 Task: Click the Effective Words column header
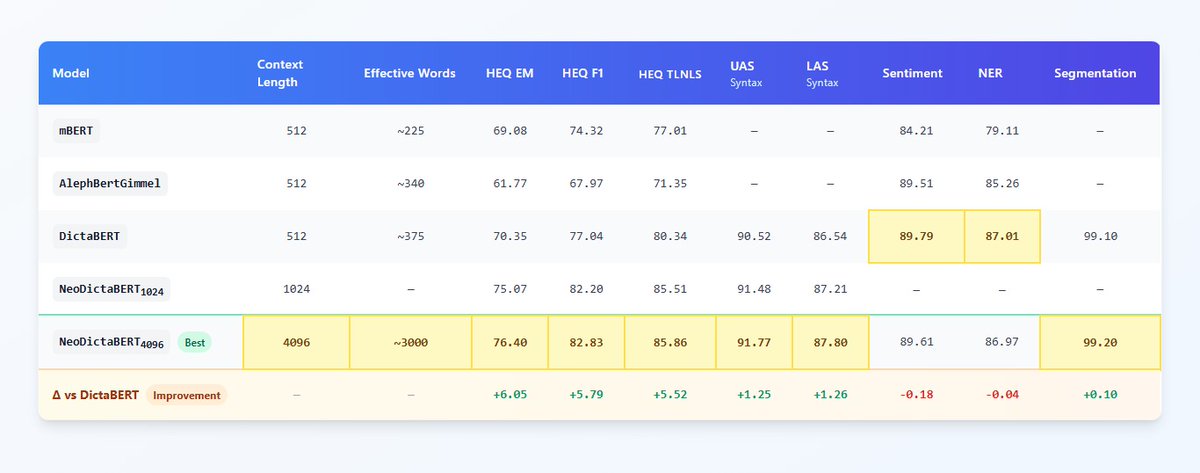tap(410, 73)
